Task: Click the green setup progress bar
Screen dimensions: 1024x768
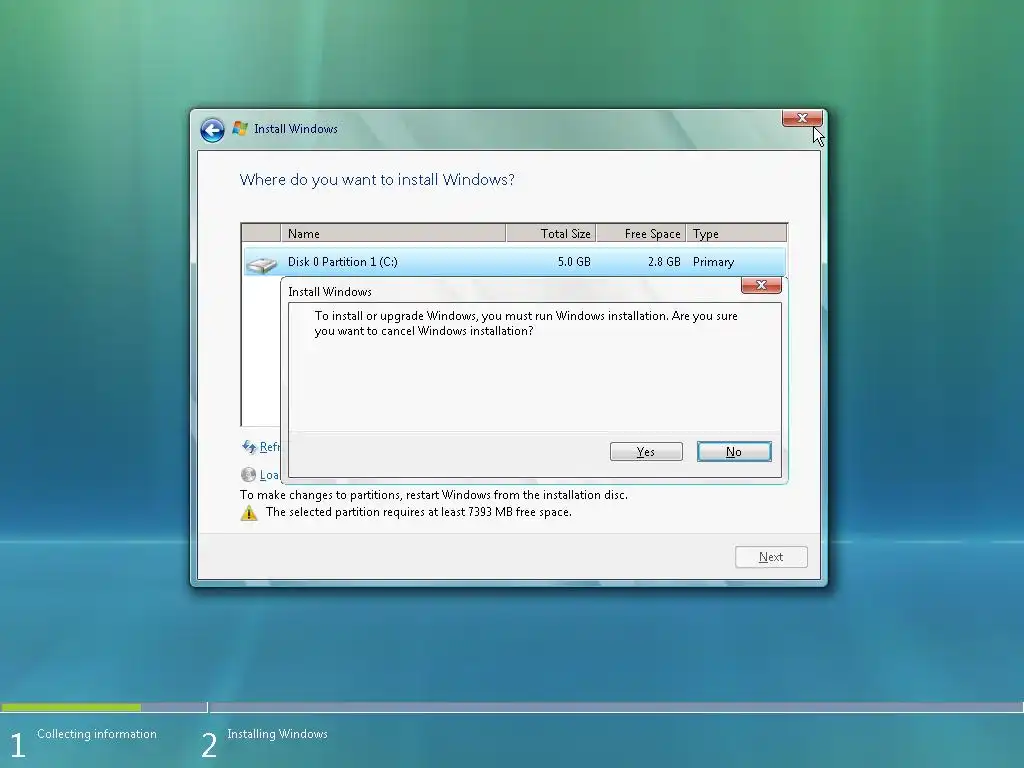Action: 71,707
